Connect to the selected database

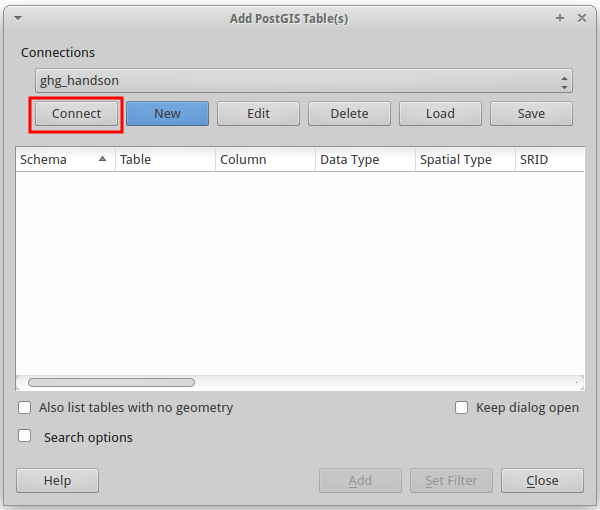click(x=76, y=114)
